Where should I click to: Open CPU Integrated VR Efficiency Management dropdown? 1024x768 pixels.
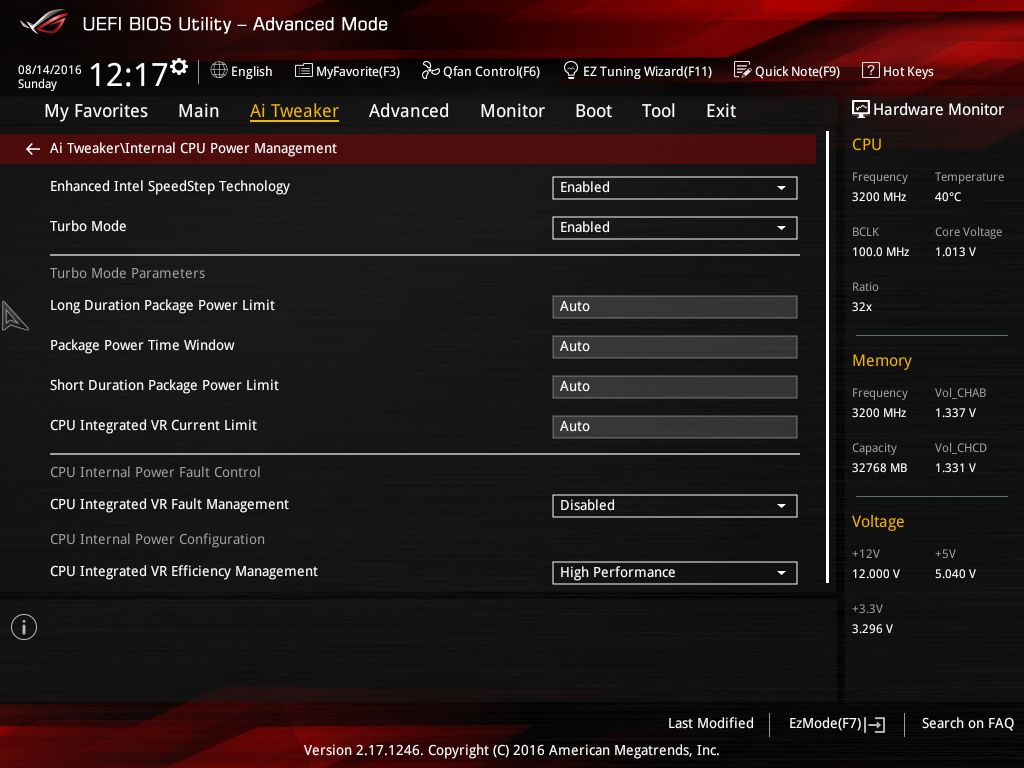click(674, 572)
